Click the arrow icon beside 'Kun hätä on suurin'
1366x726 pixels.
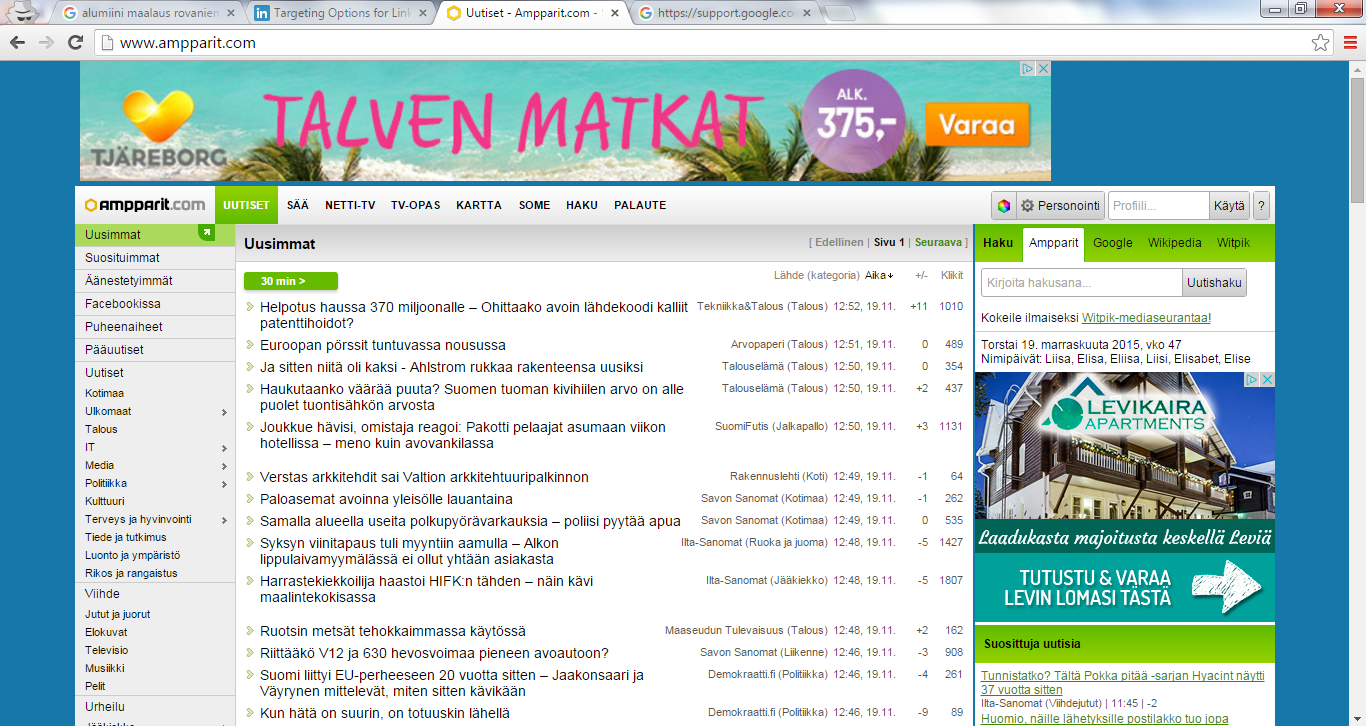(x=250, y=713)
